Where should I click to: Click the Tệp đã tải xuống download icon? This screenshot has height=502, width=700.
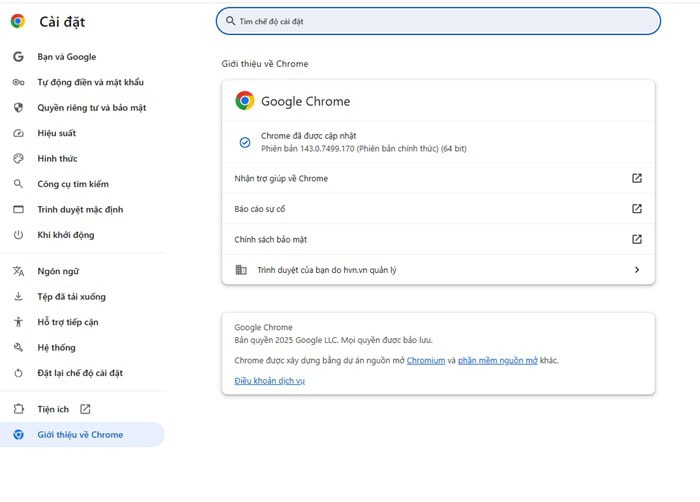[18, 297]
